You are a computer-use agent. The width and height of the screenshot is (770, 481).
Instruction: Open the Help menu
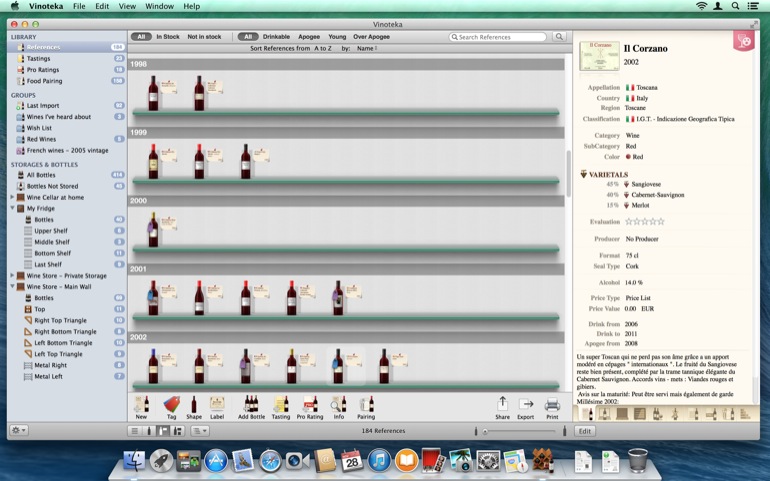pyautogui.click(x=192, y=6)
